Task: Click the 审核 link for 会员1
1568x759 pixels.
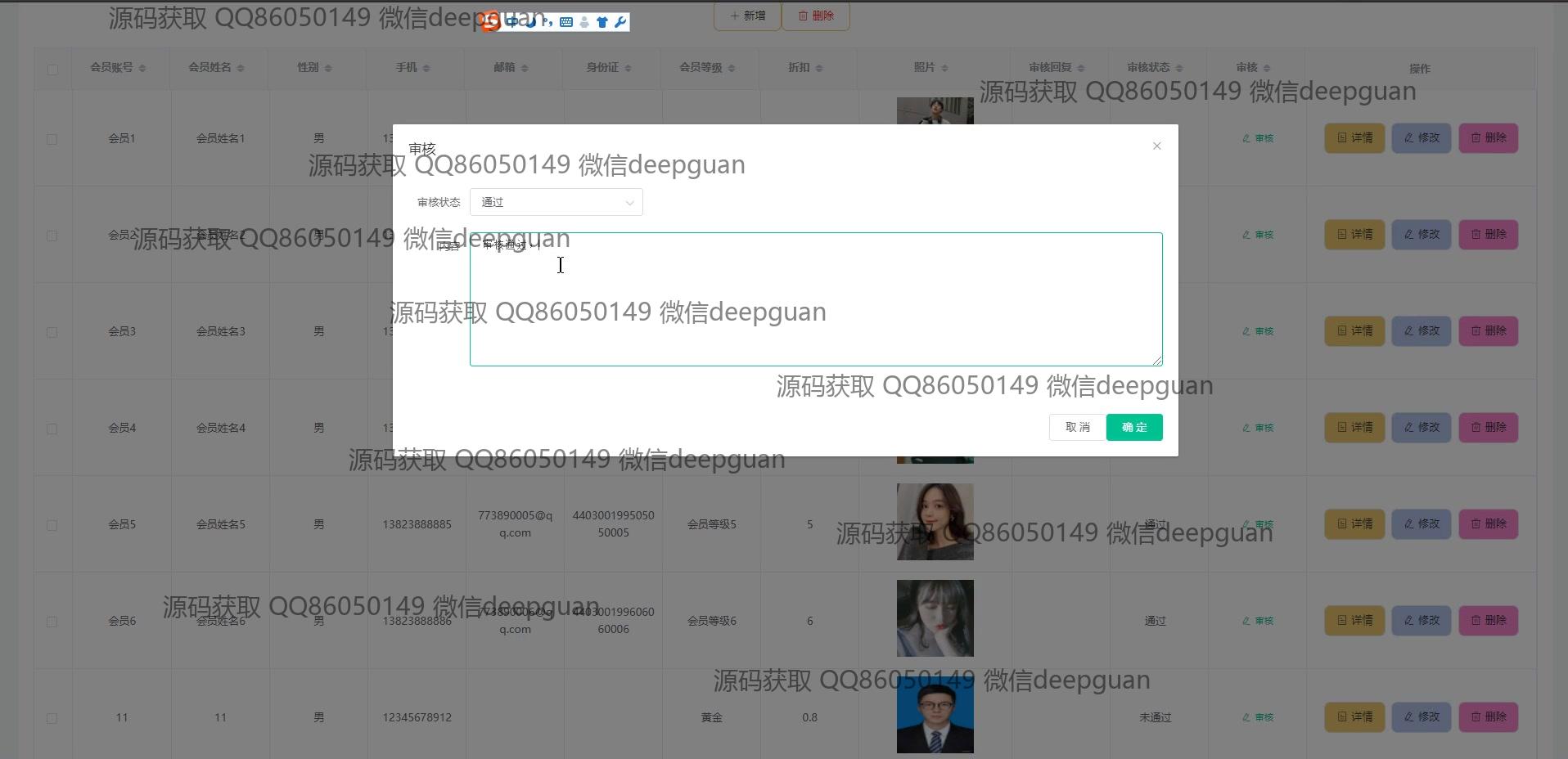Action: tap(1258, 138)
